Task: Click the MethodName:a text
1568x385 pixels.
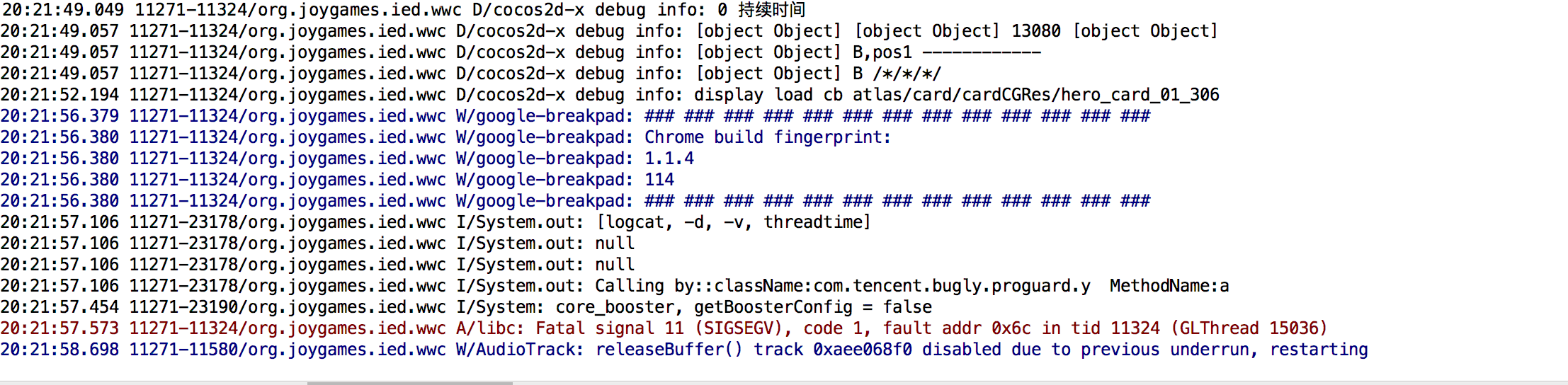Action: 1169,286
